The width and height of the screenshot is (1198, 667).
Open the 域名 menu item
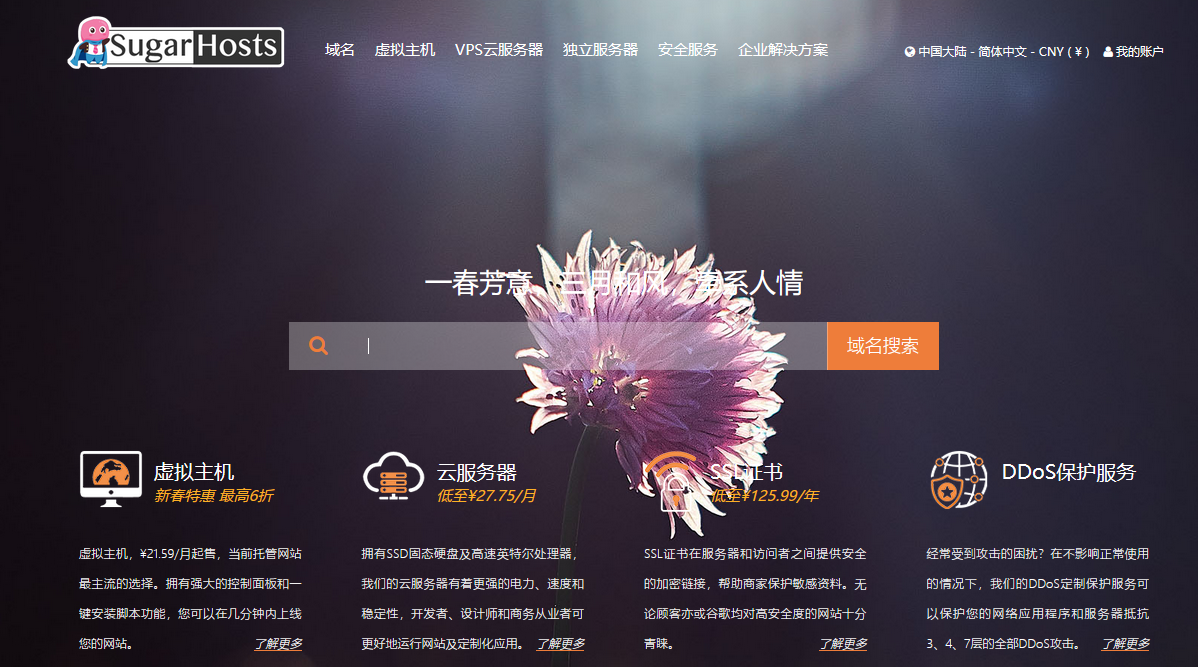(340, 50)
